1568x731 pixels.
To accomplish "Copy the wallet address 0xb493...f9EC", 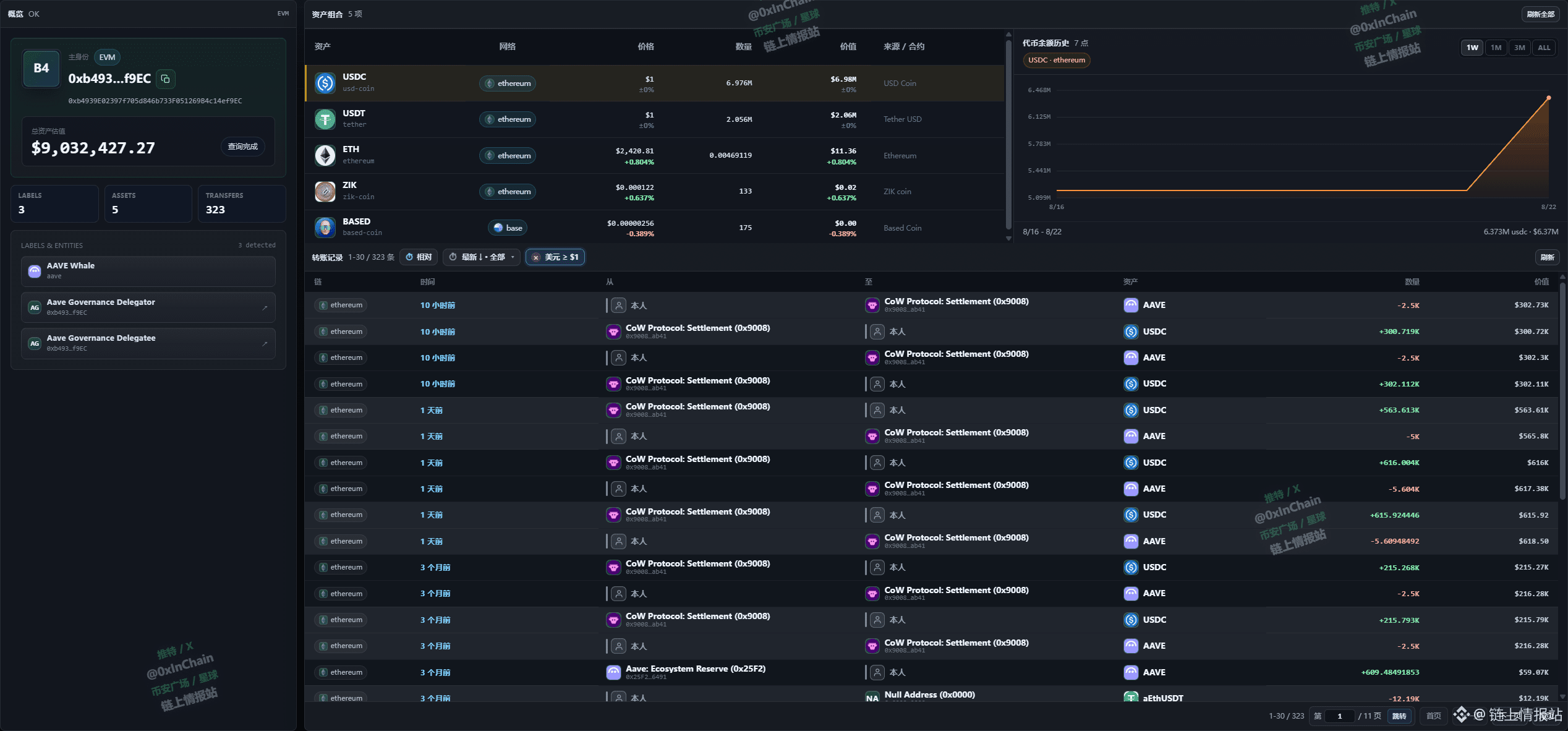I will pos(166,79).
